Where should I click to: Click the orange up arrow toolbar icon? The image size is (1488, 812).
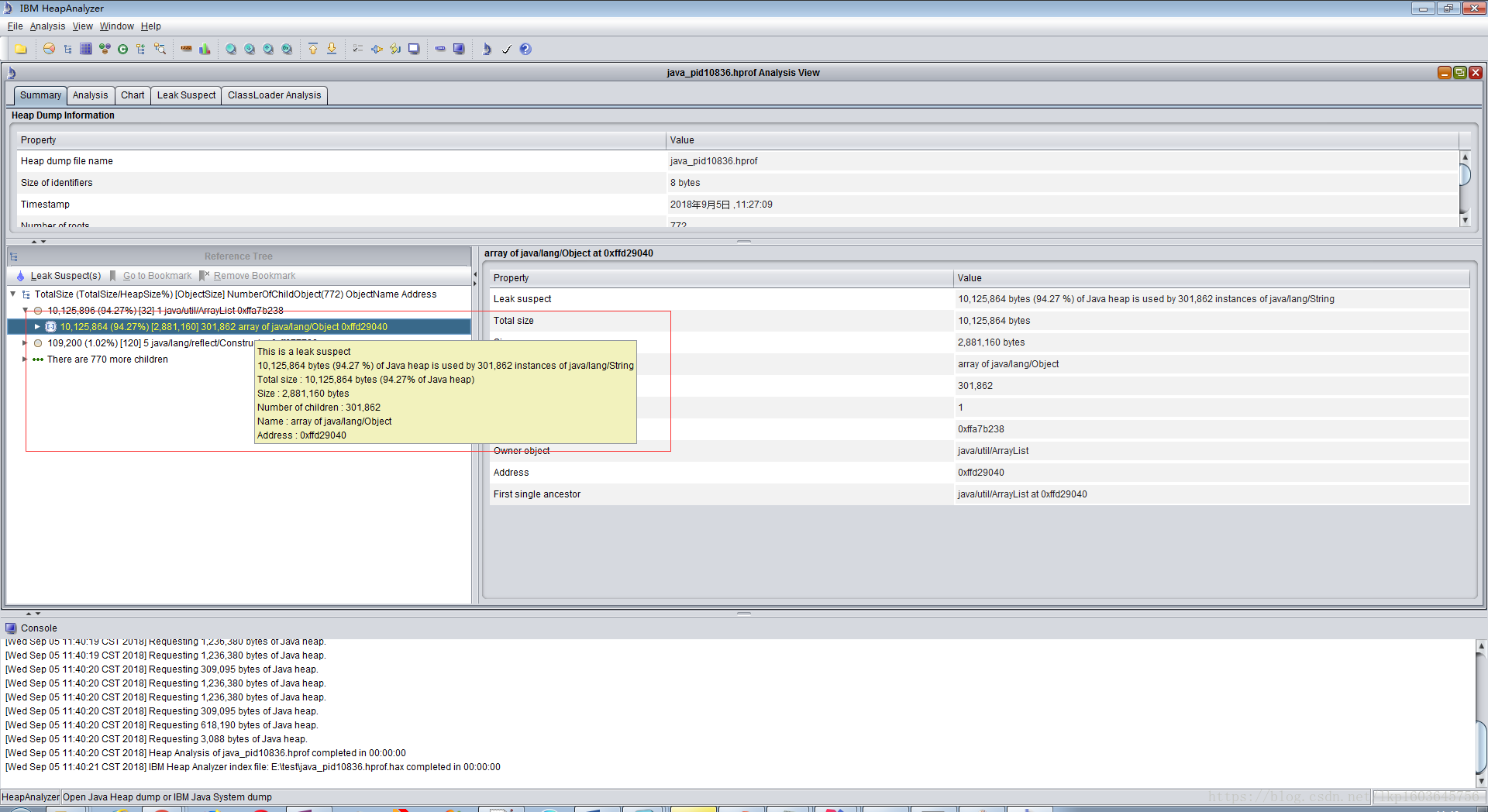(313, 49)
